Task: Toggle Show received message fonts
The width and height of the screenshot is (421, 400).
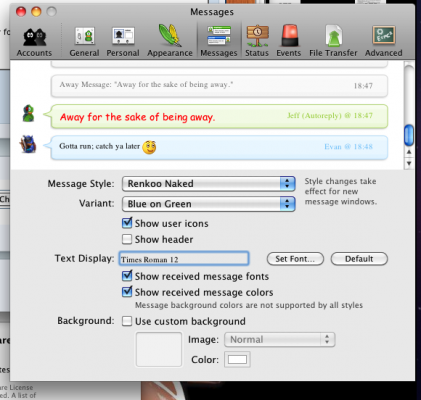Action: pyautogui.click(x=127, y=276)
